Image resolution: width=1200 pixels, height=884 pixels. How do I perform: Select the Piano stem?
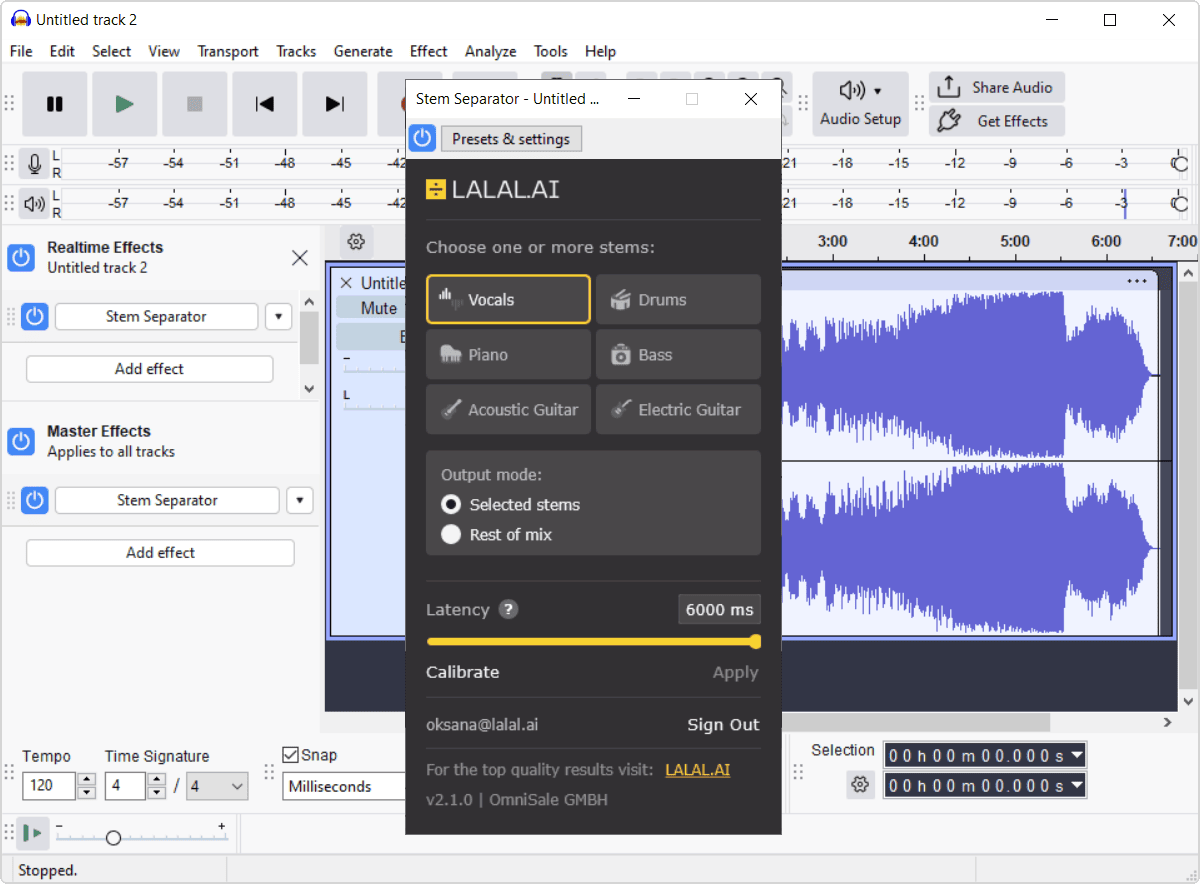tap(508, 355)
